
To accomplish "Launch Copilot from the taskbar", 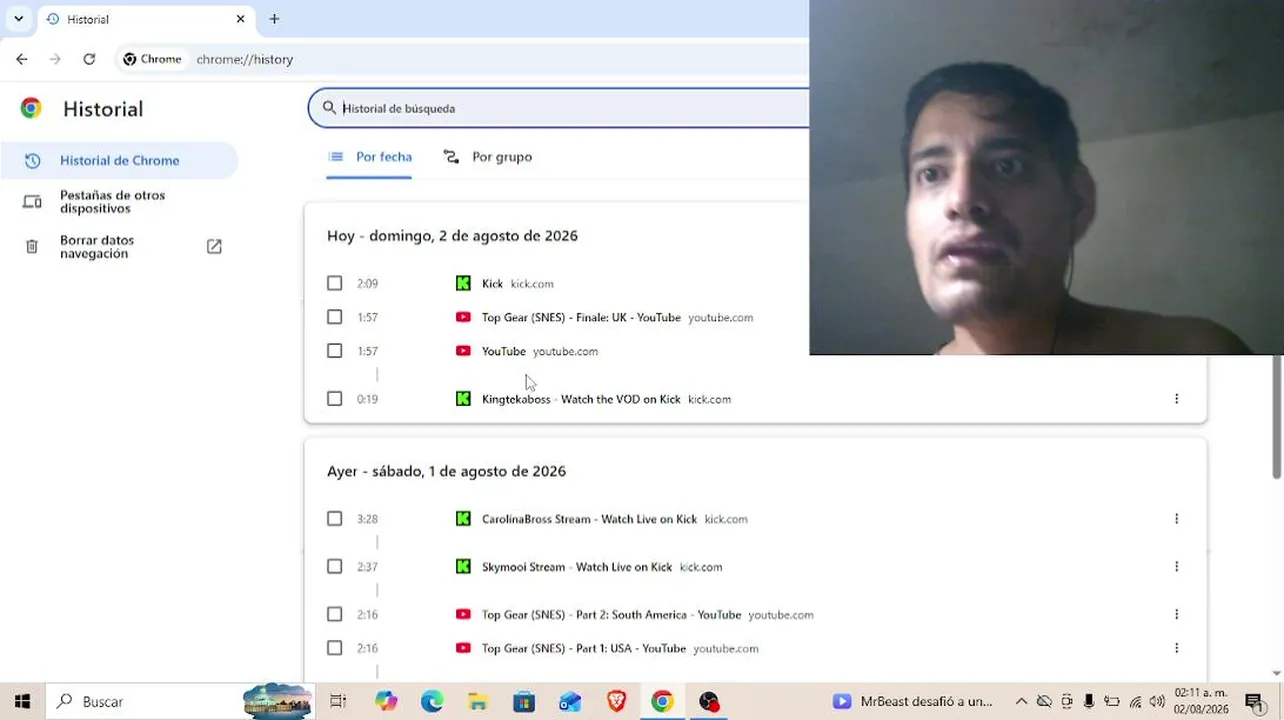I will (386, 702).
